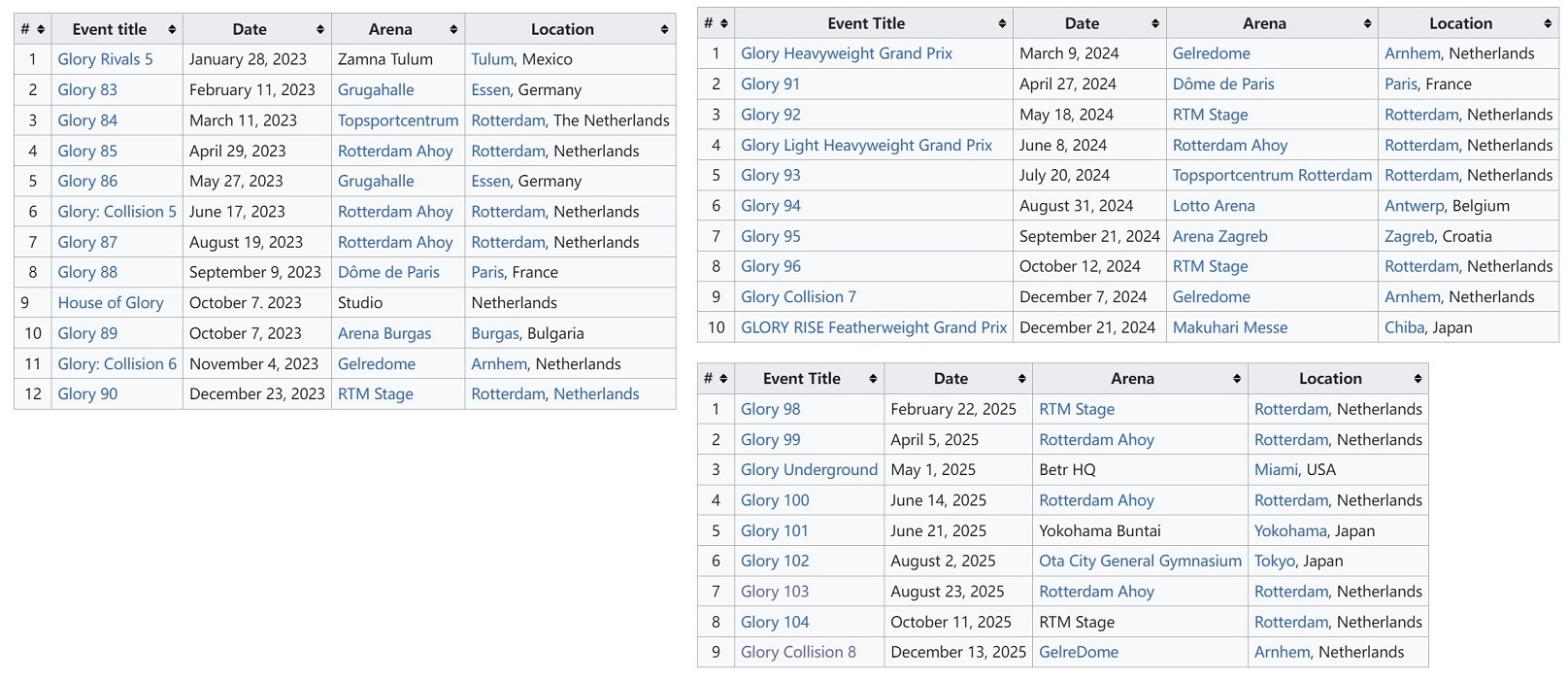1568x681 pixels.
Task: Follow the Ota City General Gymnasium link
Action: (x=1139, y=561)
